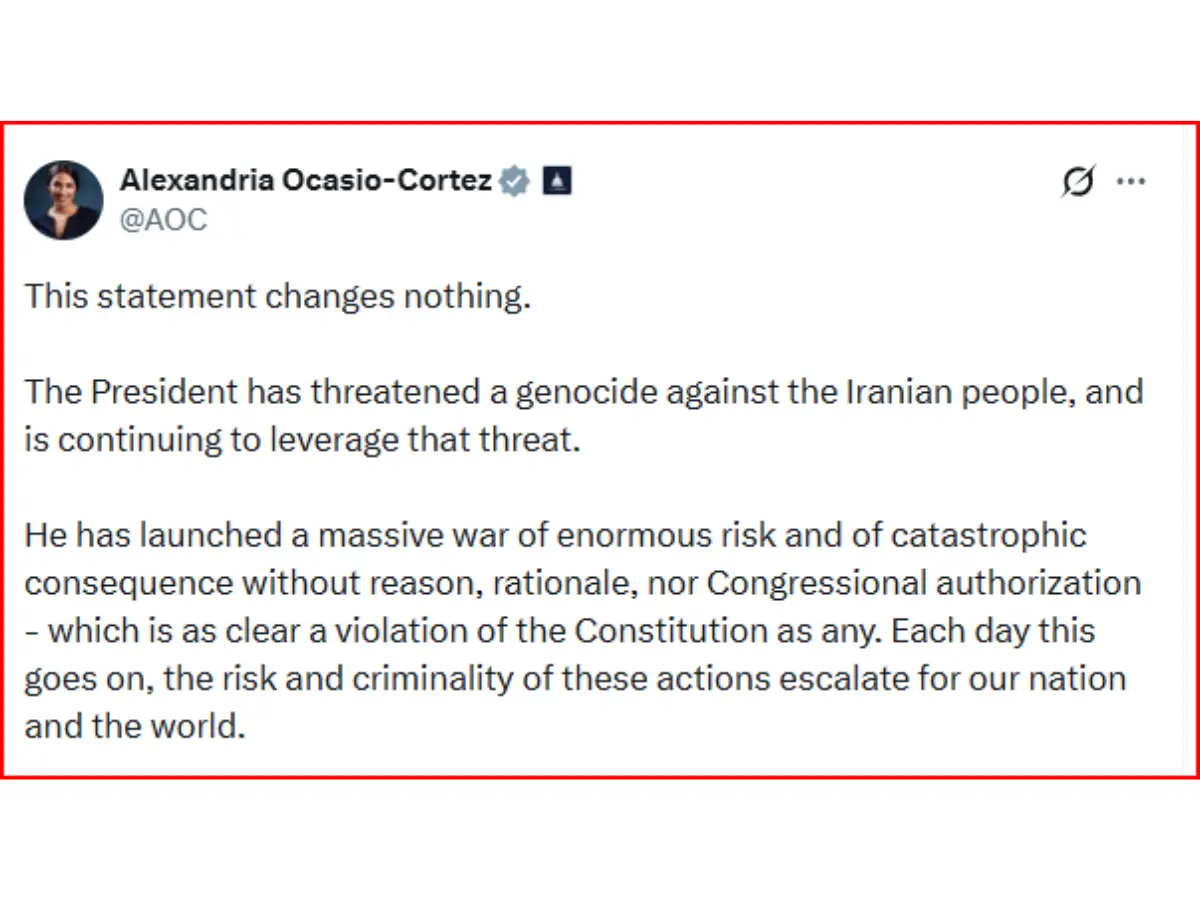Click the line "is continuing to leverage that threat."
Screen dimensions: 1200x900
coord(302,440)
